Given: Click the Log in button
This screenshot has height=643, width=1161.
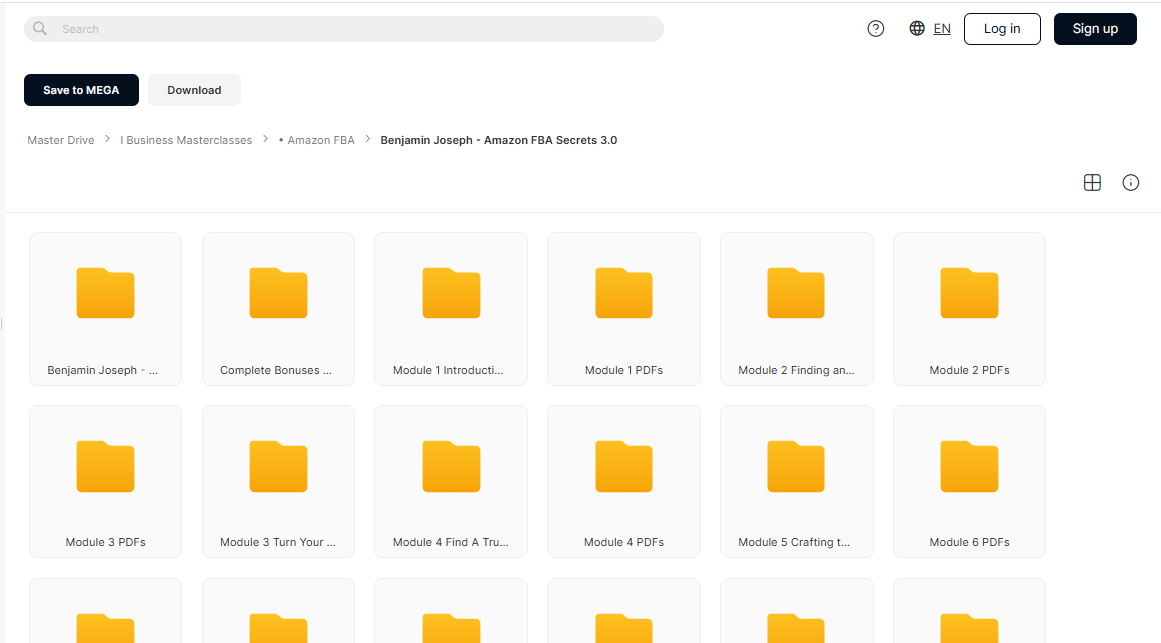Looking at the screenshot, I should (x=1002, y=29).
